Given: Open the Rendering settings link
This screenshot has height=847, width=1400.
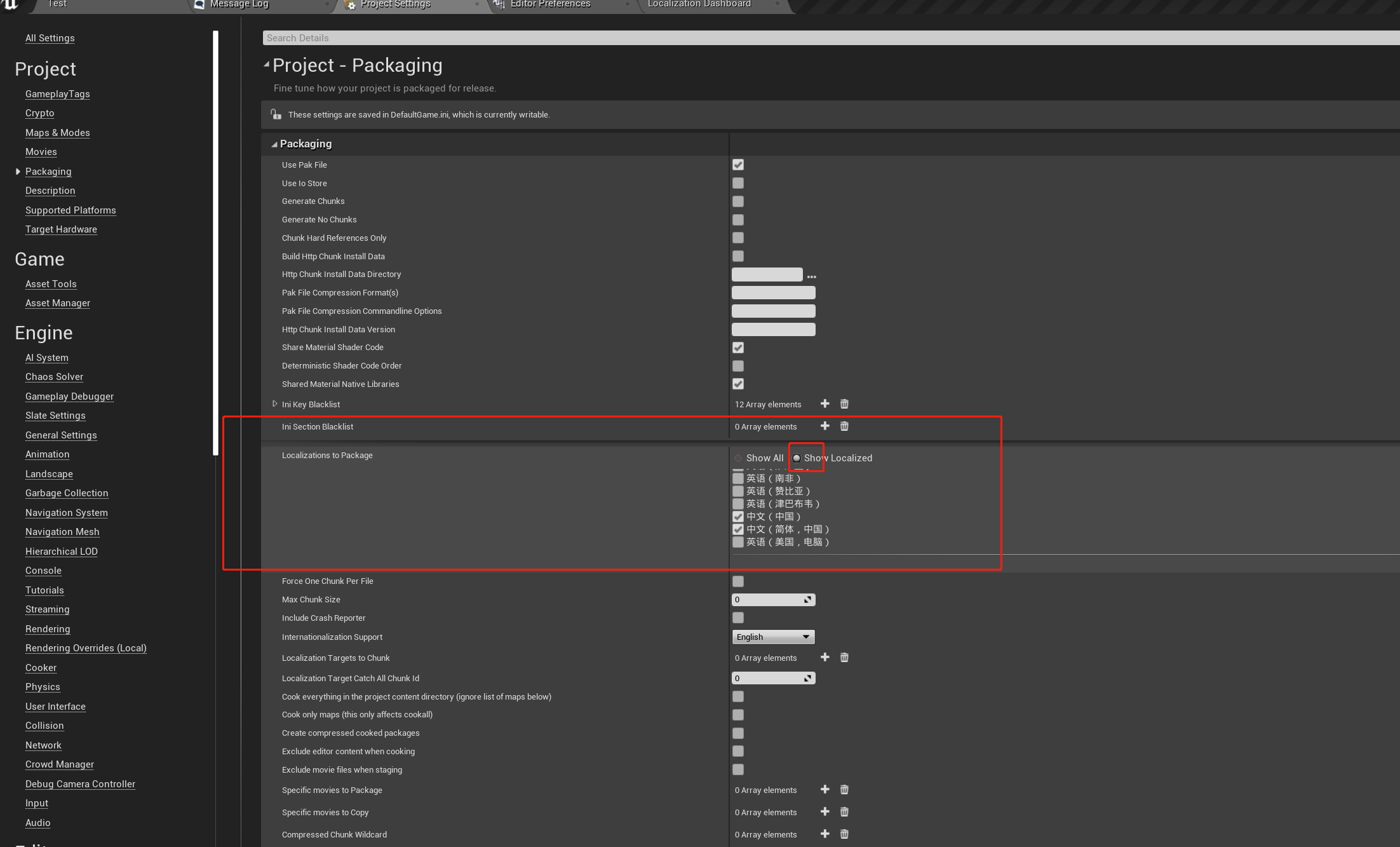Looking at the screenshot, I should 48,629.
